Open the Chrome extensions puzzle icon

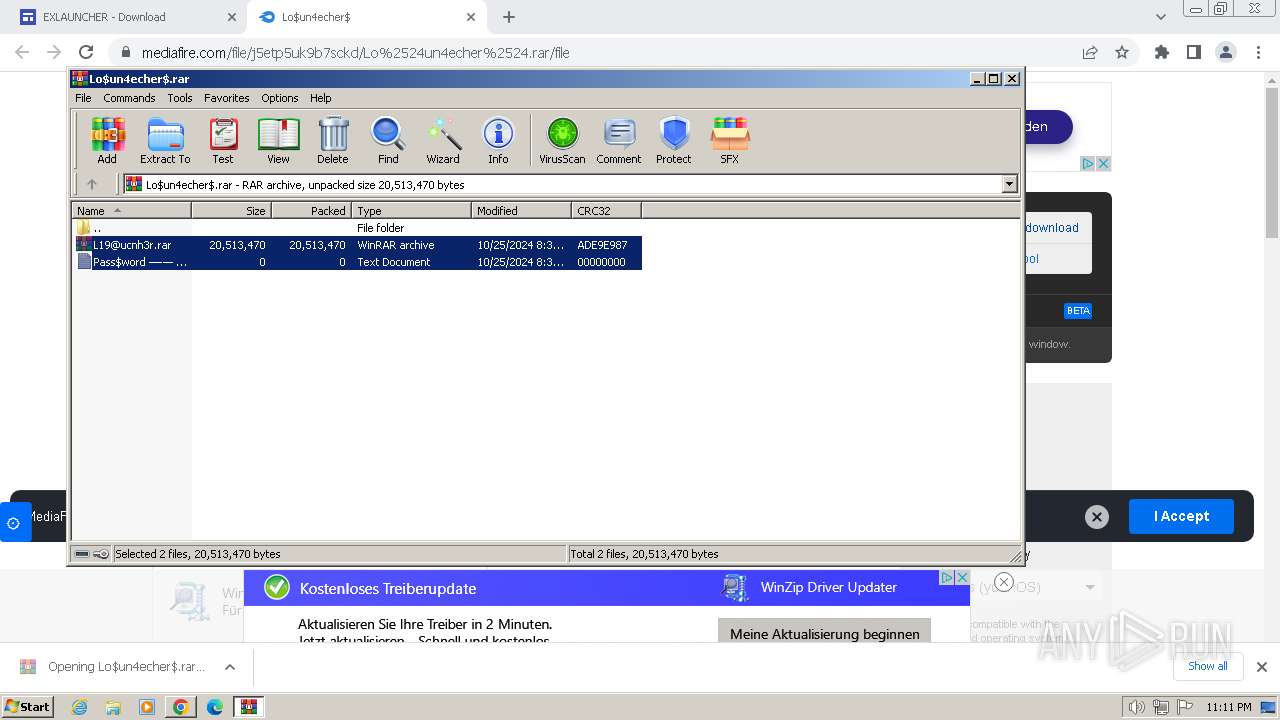(1162, 52)
